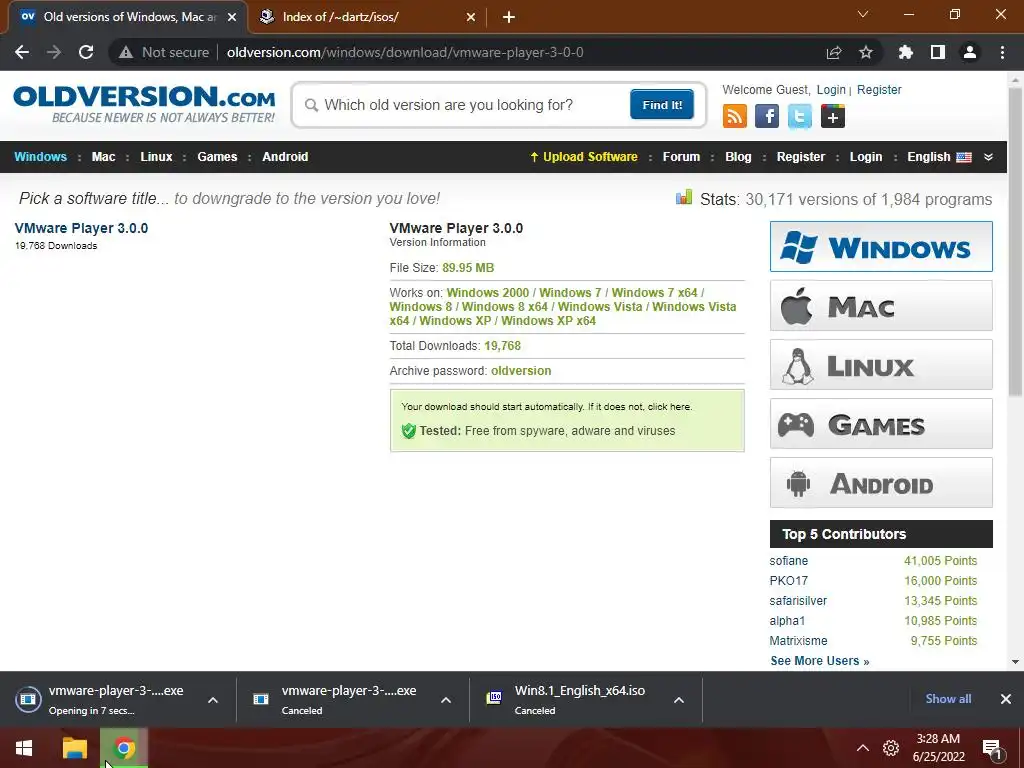
Task: Click the Login link beside Welcome Guest
Action: (x=831, y=89)
